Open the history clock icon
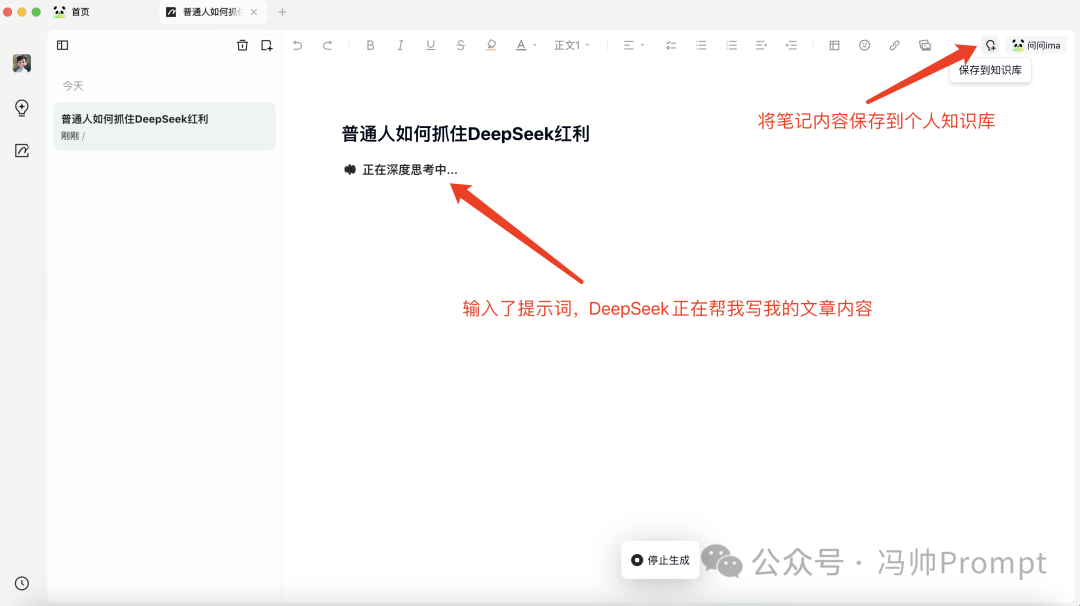Viewport: 1080px width, 606px height. (x=22, y=583)
